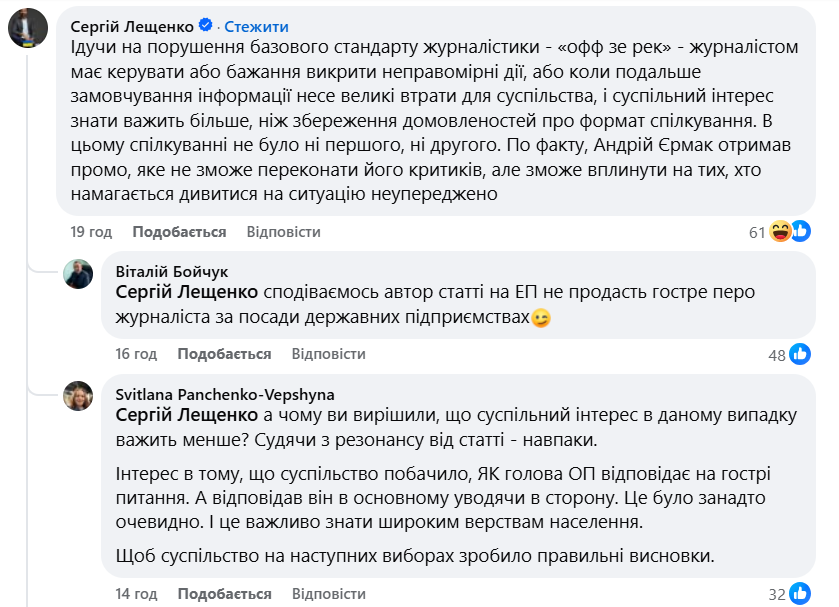Open Сергій Лещенко's profile picture
Viewport: 839px width, 607px height.
28,29
